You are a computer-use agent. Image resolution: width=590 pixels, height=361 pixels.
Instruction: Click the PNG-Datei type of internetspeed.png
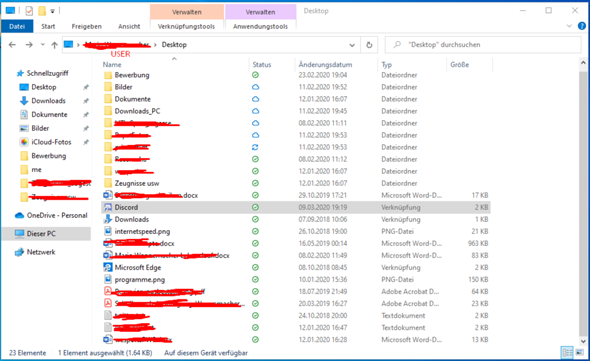coord(397,231)
